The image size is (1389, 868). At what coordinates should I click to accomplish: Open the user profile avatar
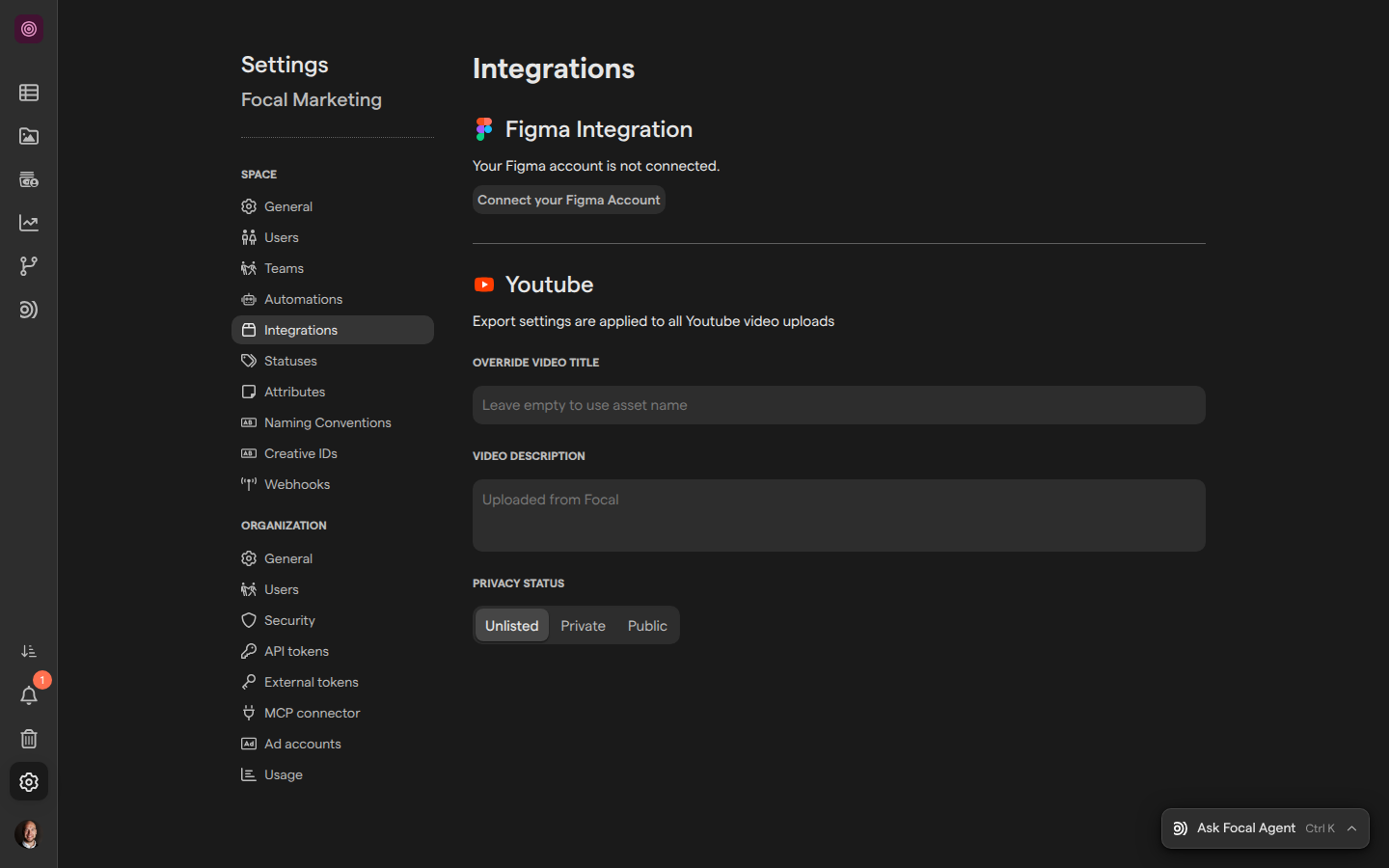point(29,834)
